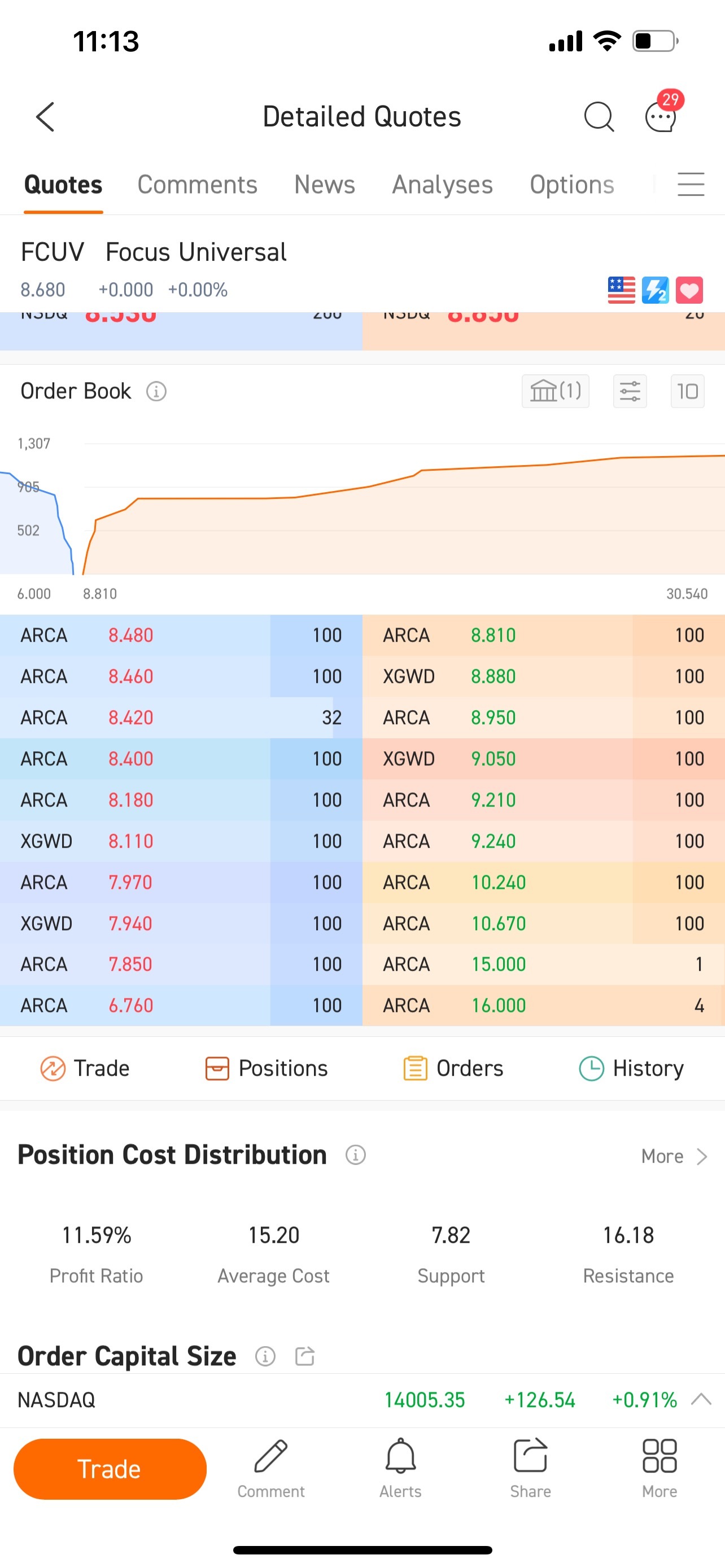This screenshot has width=725, height=1568.
Task: Open Positions shortcut
Action: click(267, 1069)
